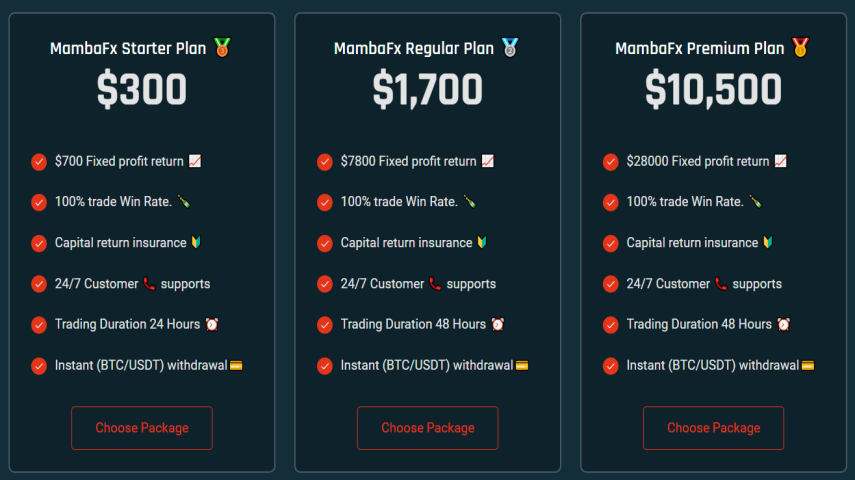The width and height of the screenshot is (855, 480).
Task: Click chart icon beside $28000 Fixed profit return
Action: pos(780,161)
